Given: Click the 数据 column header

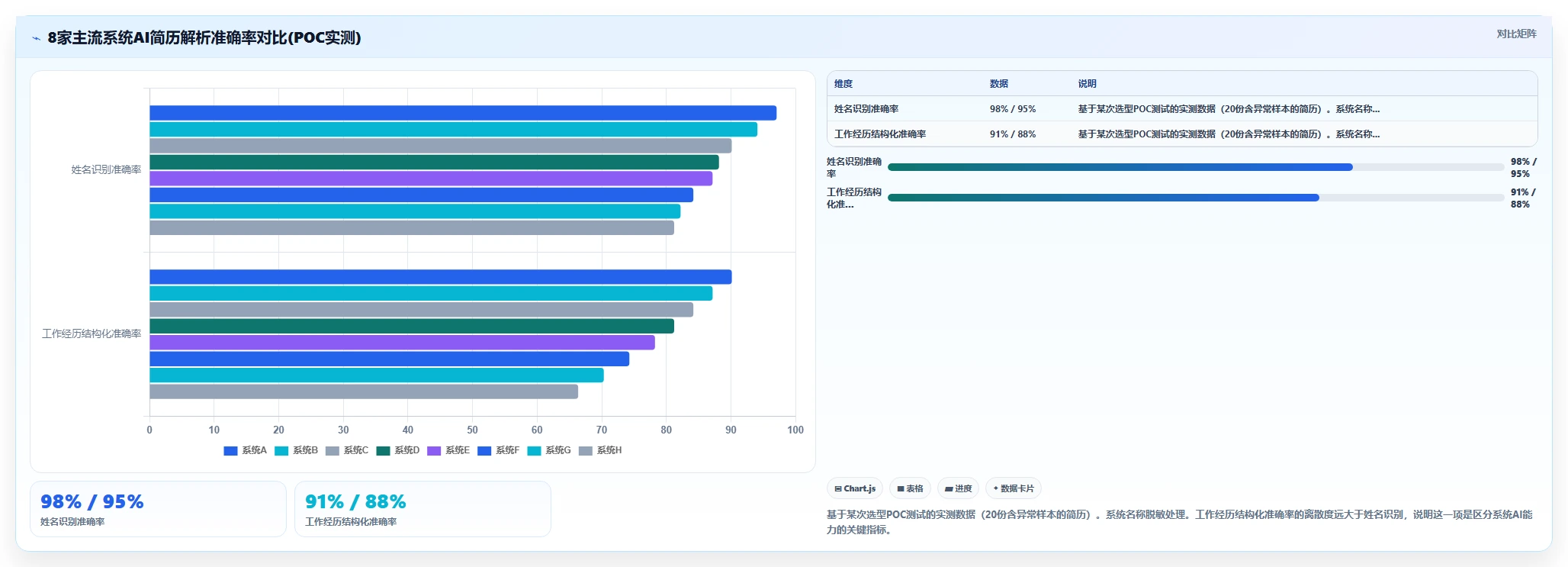Looking at the screenshot, I should pyautogui.click(x=999, y=84).
